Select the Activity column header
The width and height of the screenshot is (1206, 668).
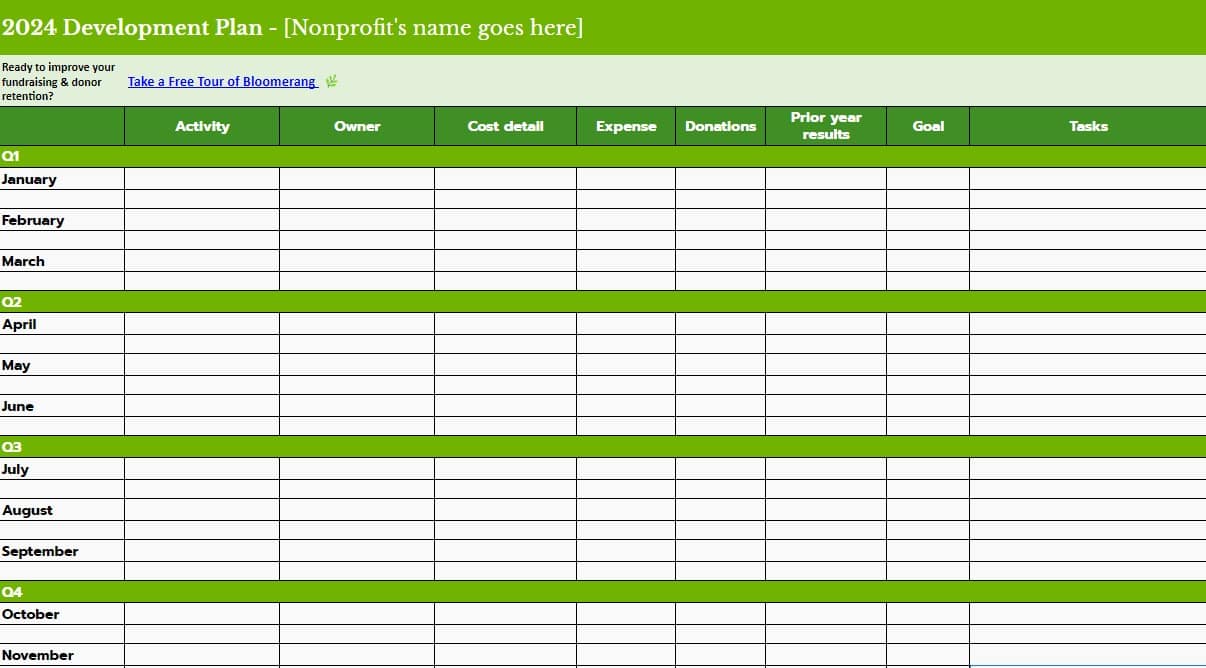tap(202, 126)
